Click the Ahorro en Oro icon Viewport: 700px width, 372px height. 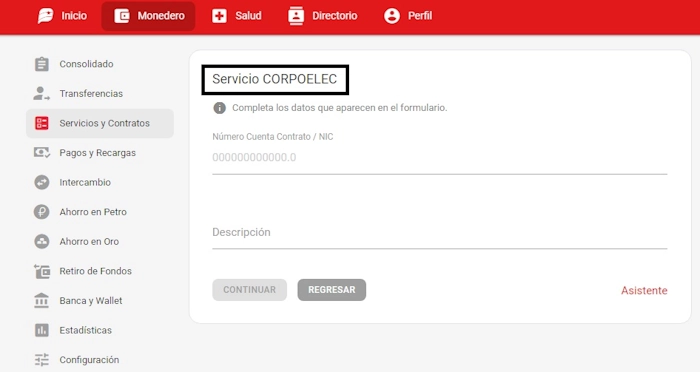(x=42, y=242)
